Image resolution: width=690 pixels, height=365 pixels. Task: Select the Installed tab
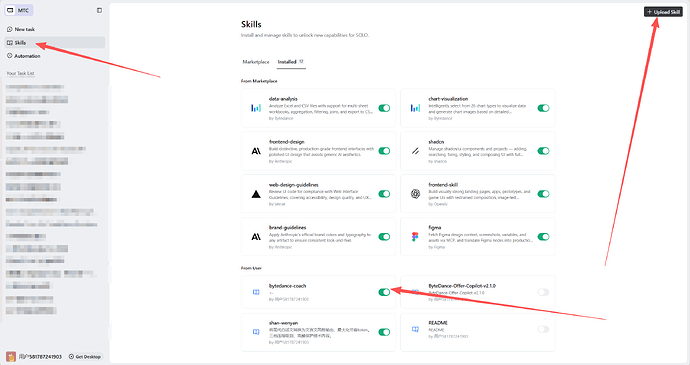coord(291,62)
